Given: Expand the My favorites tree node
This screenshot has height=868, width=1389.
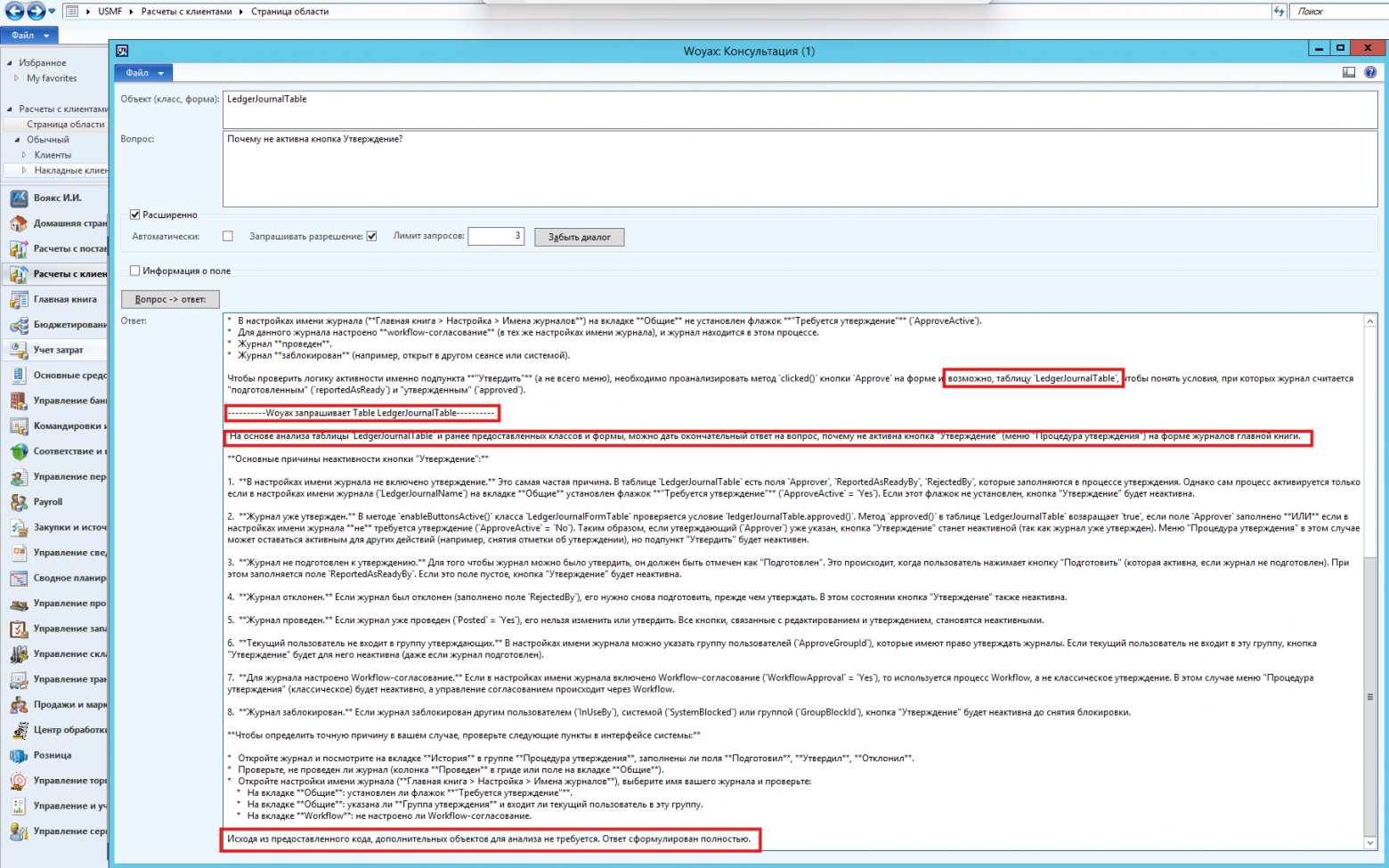Looking at the screenshot, I should pyautogui.click(x=16, y=78).
